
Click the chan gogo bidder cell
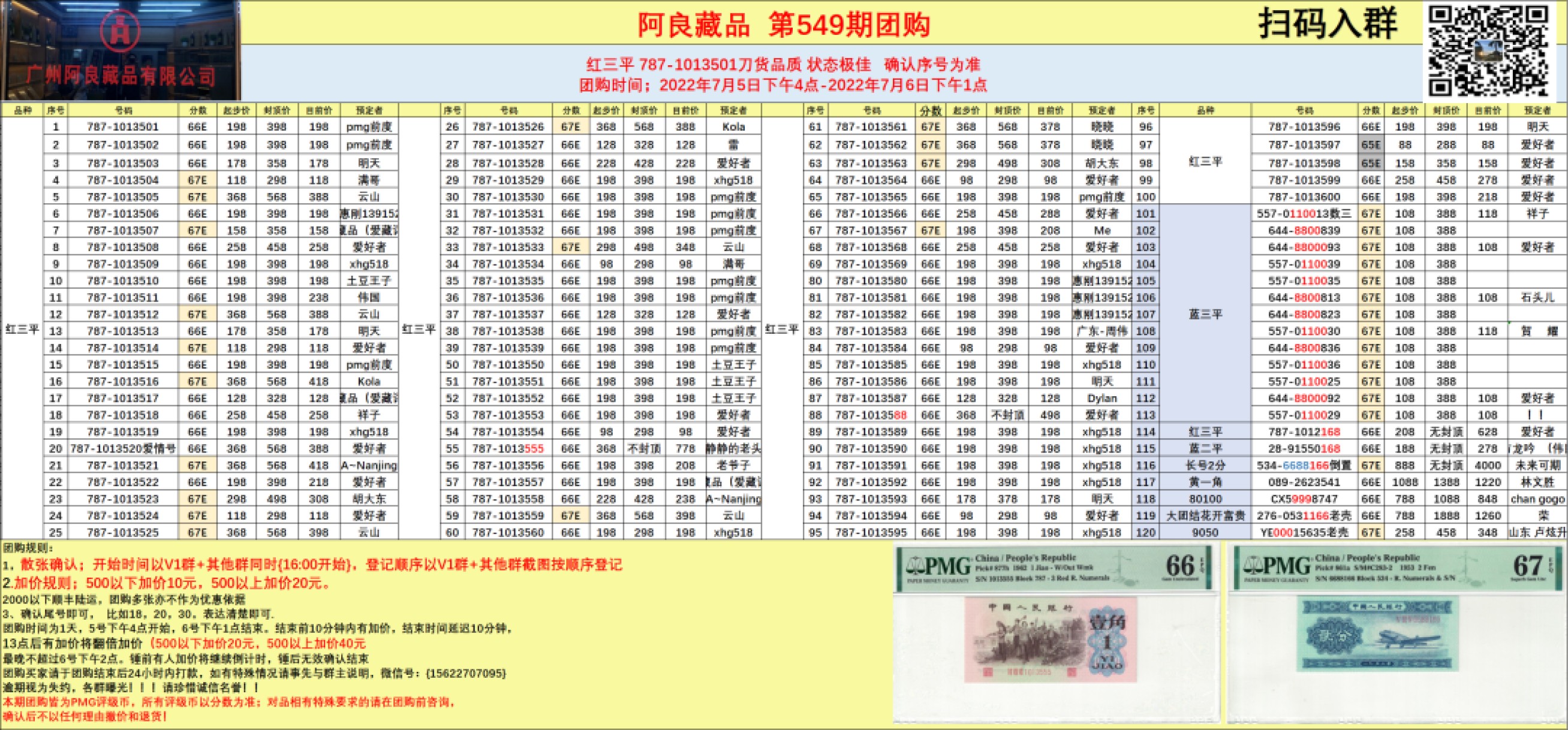point(1537,499)
